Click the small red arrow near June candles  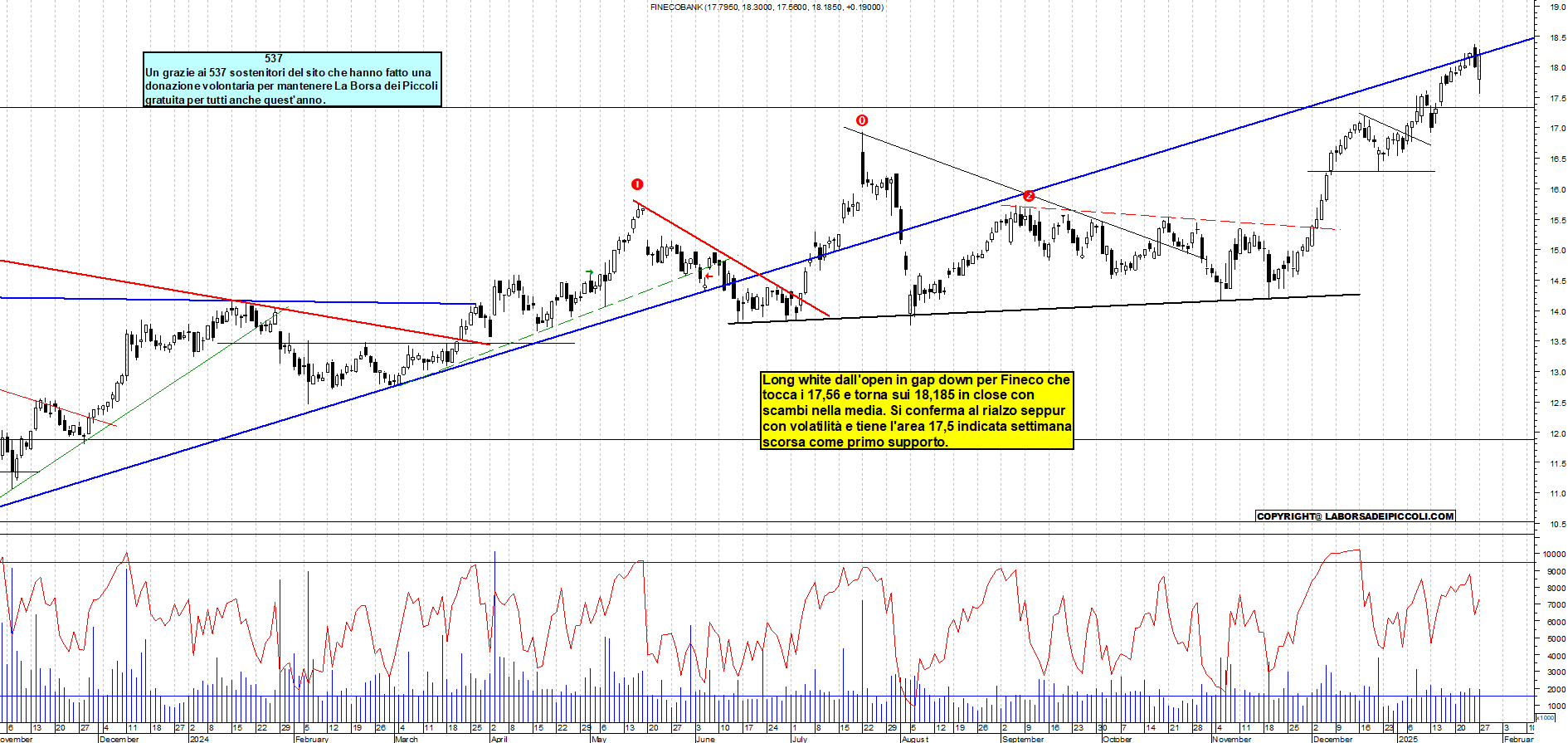click(x=709, y=276)
